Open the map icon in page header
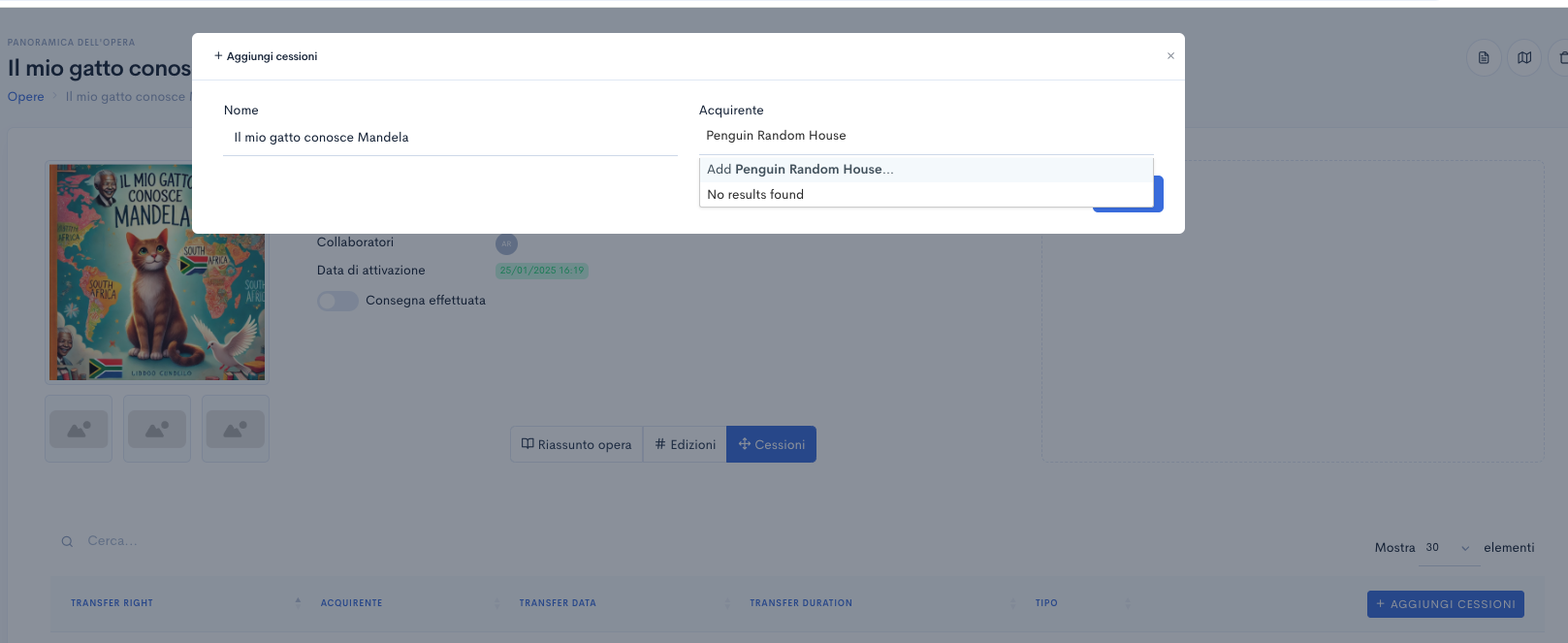The image size is (1568, 643). [1524, 58]
